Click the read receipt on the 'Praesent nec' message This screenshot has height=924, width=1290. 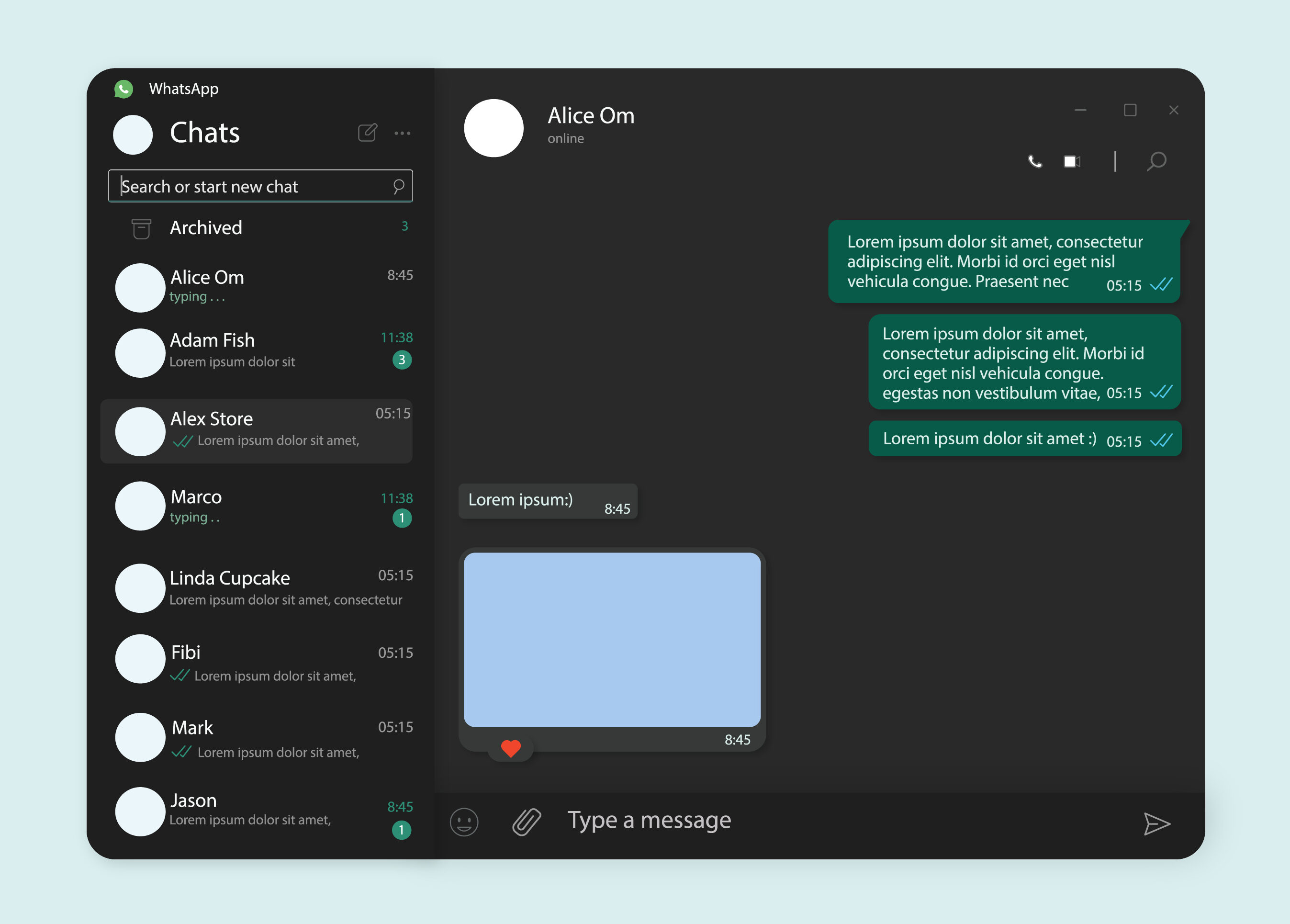pyautogui.click(x=1161, y=284)
